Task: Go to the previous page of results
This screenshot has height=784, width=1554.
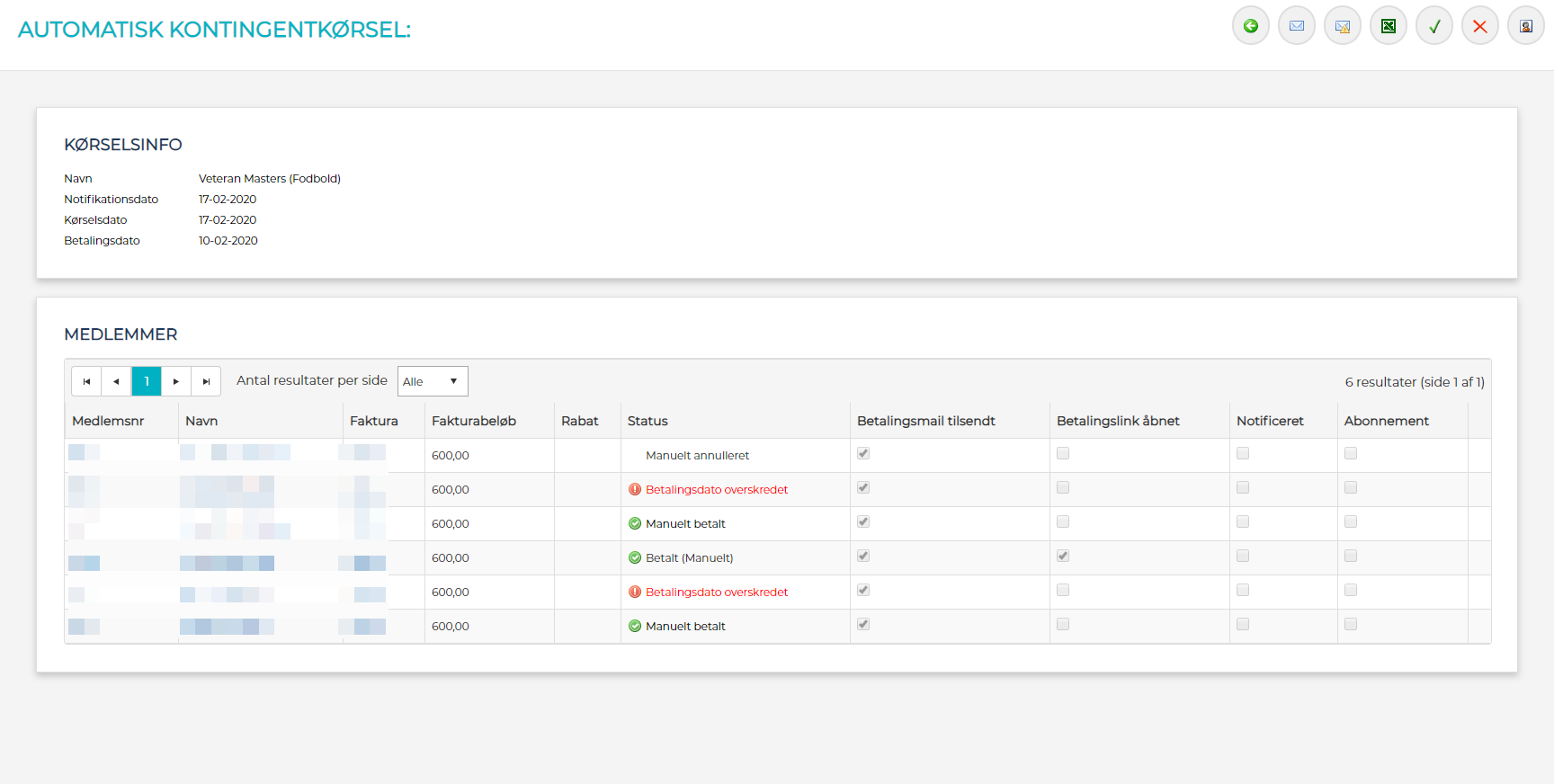Action: click(x=116, y=381)
